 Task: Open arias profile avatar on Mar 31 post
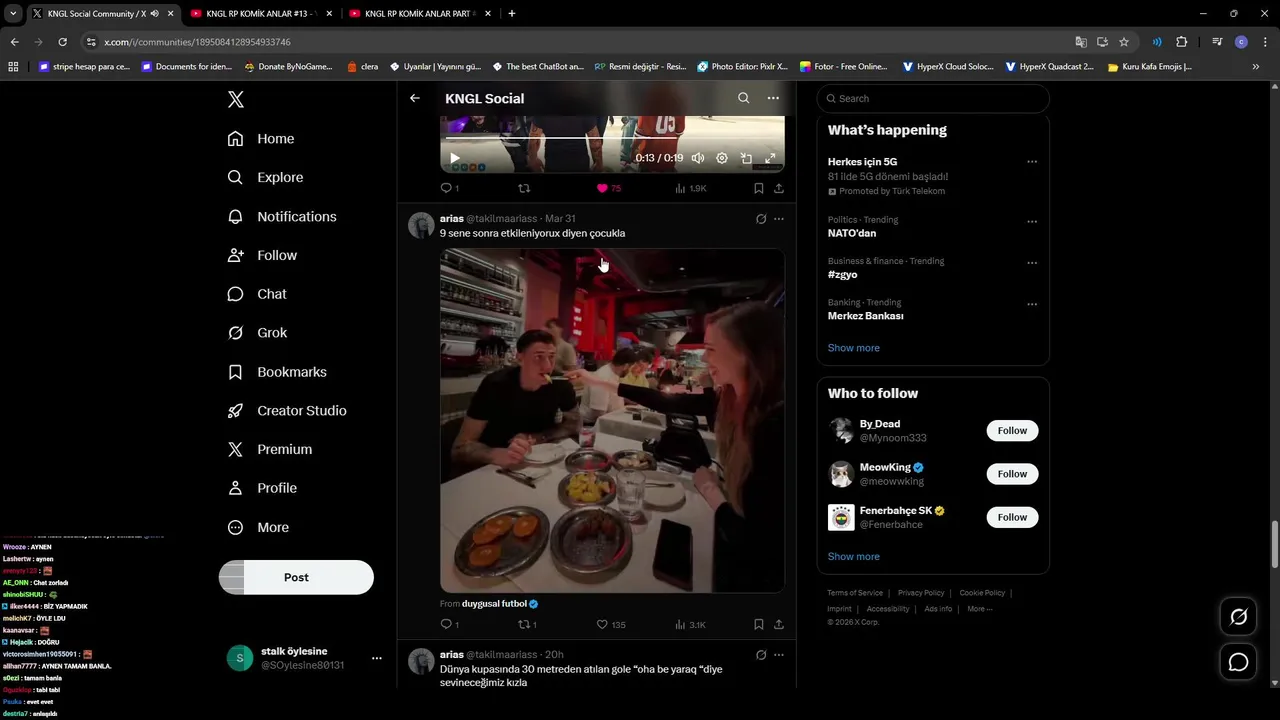(x=421, y=225)
